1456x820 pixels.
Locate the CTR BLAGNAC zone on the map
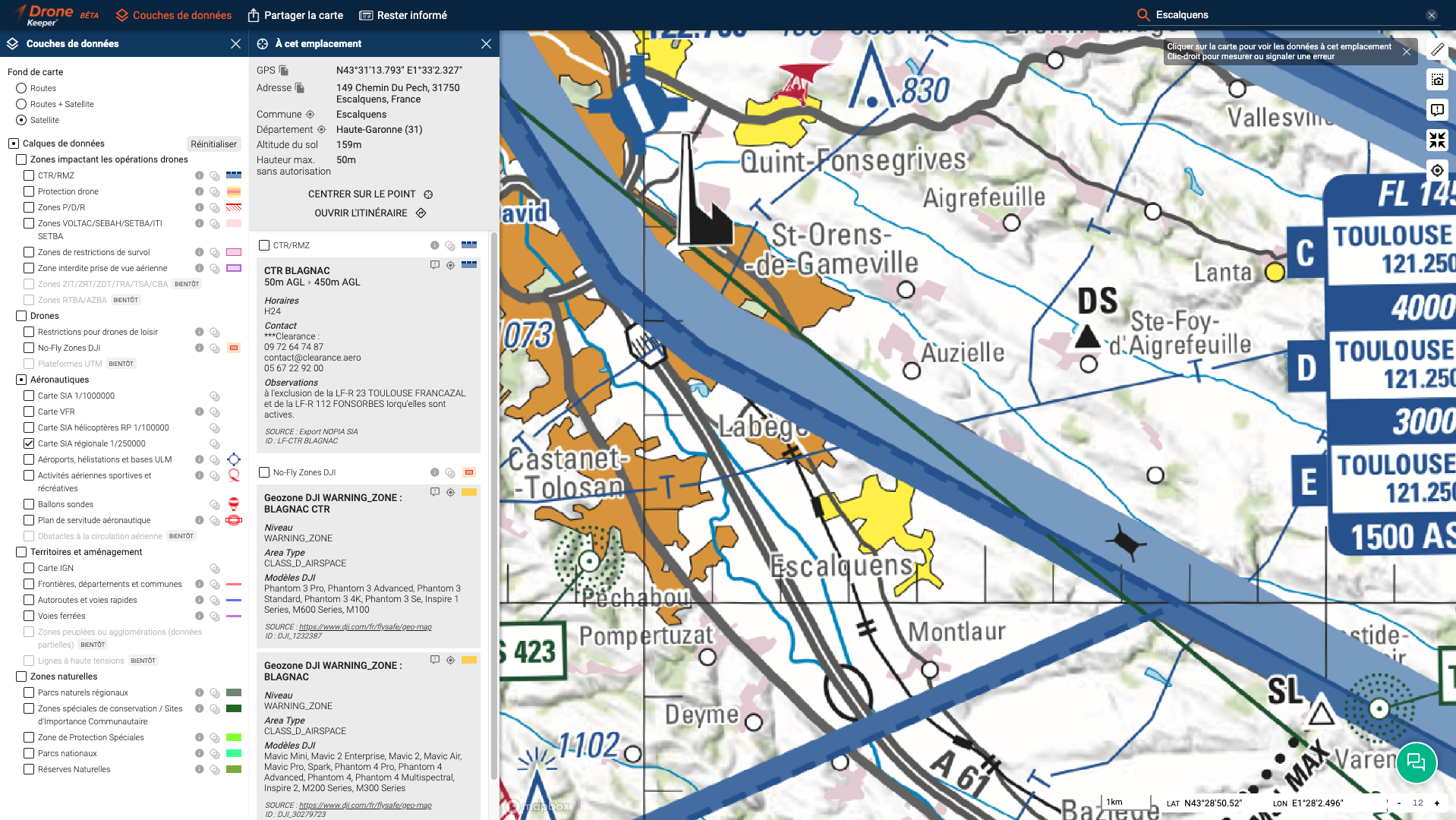tap(450, 265)
